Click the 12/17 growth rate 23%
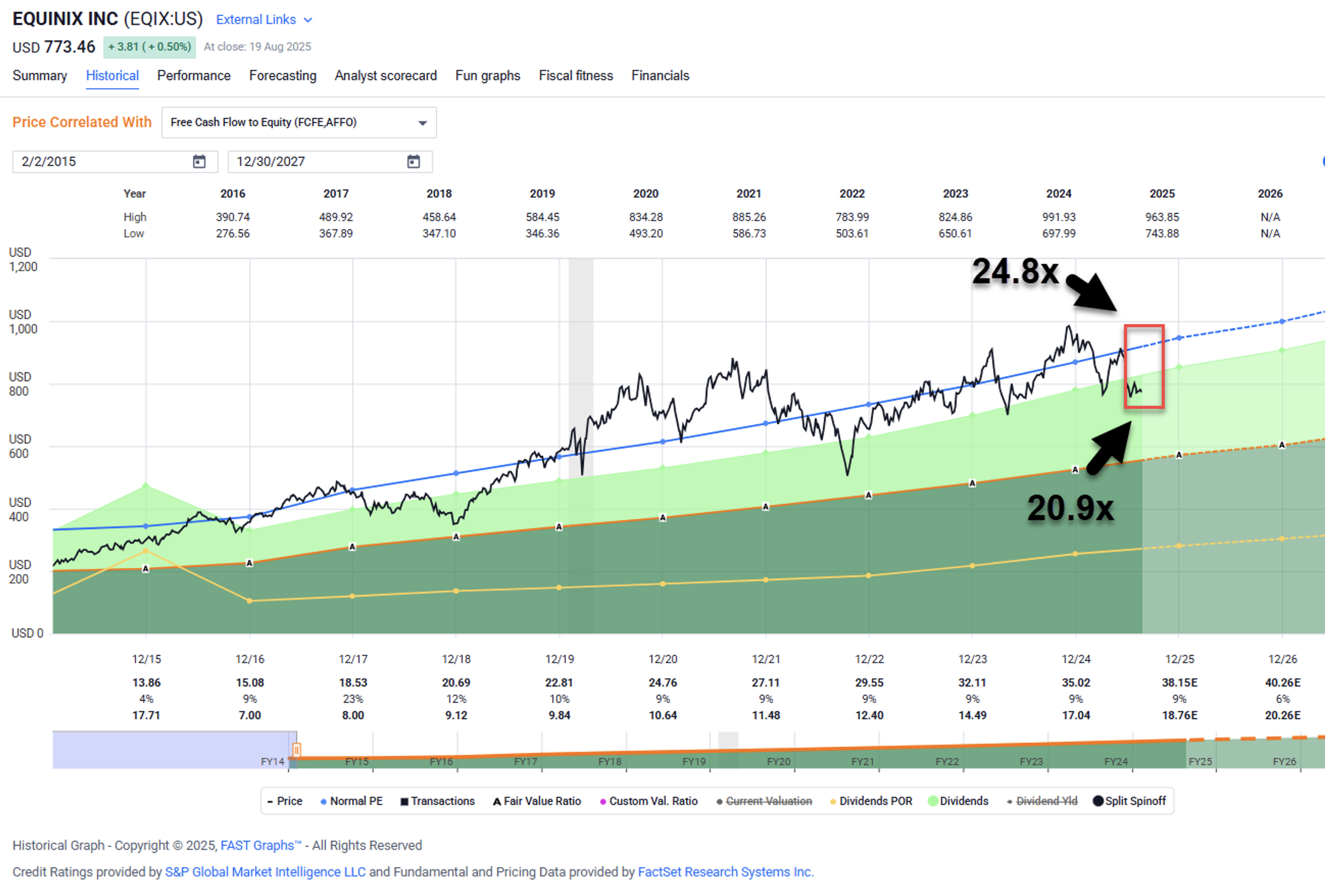 tap(353, 700)
